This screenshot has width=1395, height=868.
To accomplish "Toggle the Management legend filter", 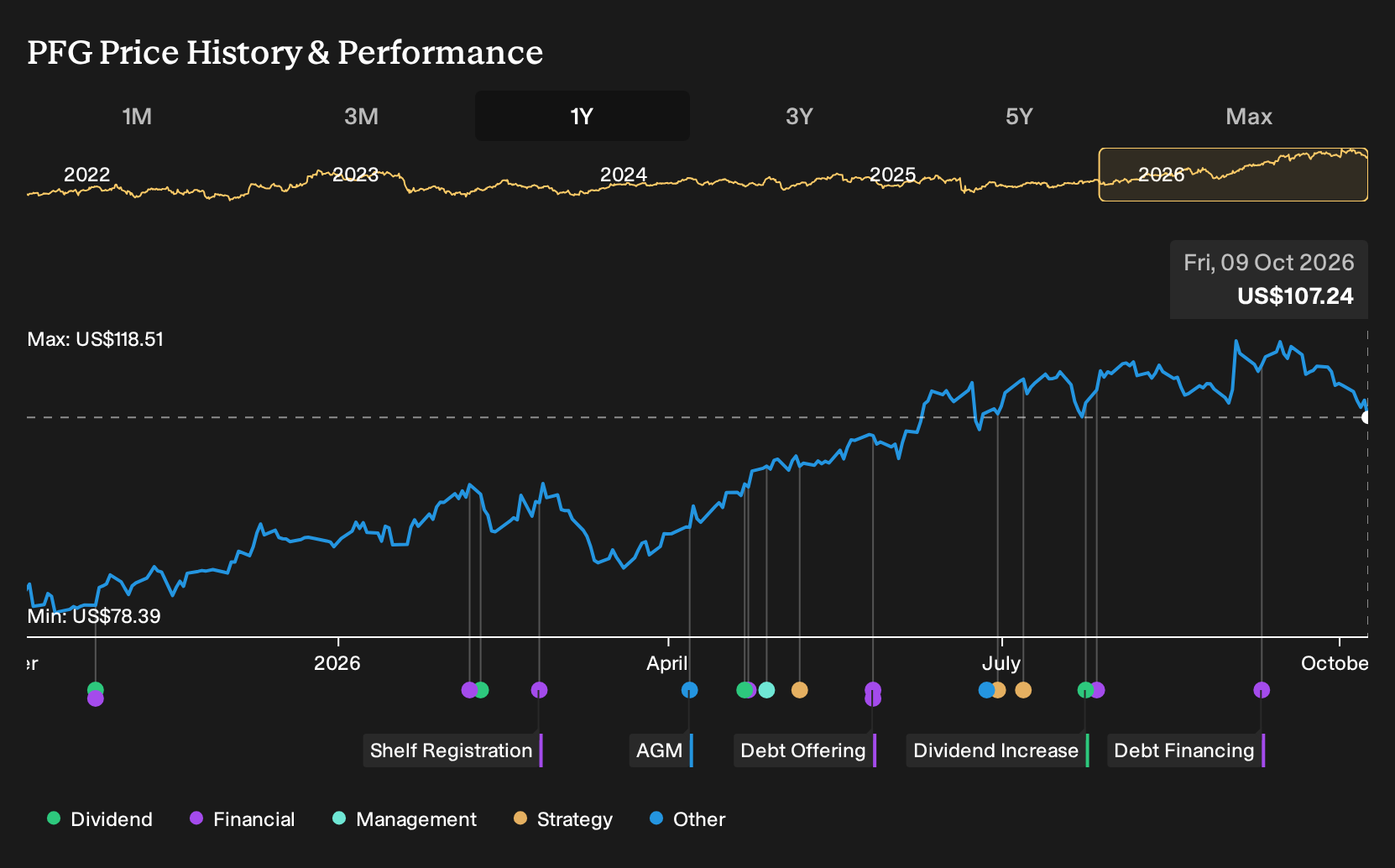I will coord(405,819).
